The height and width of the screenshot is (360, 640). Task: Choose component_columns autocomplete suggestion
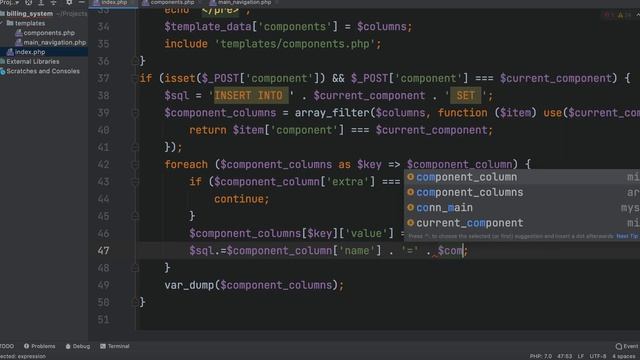click(522, 192)
